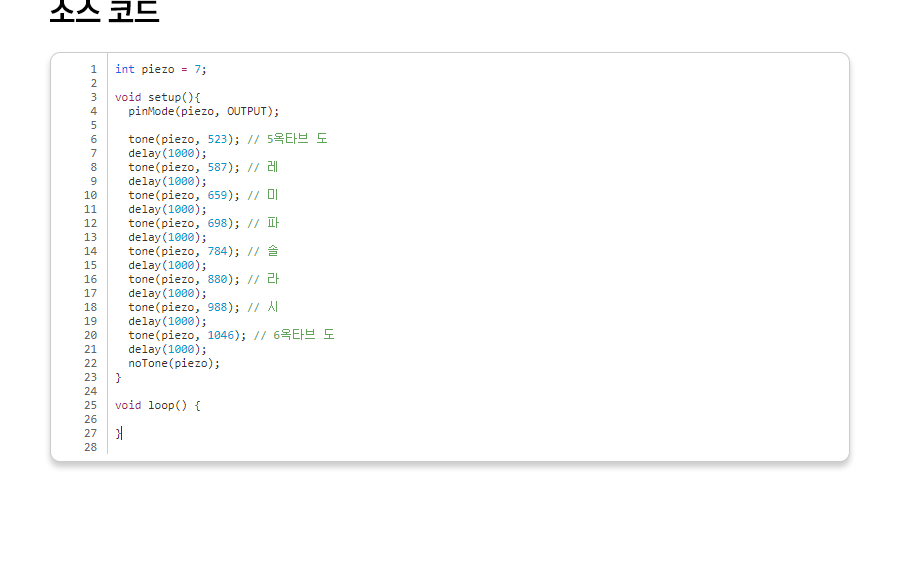Screen dimensions: 900x561
Task: Click the '소스 코드' heading
Action: [104, 12]
